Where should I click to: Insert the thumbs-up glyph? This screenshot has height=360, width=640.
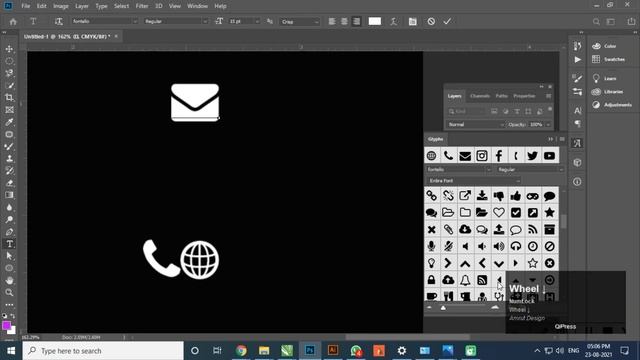pyautogui.click(x=516, y=196)
